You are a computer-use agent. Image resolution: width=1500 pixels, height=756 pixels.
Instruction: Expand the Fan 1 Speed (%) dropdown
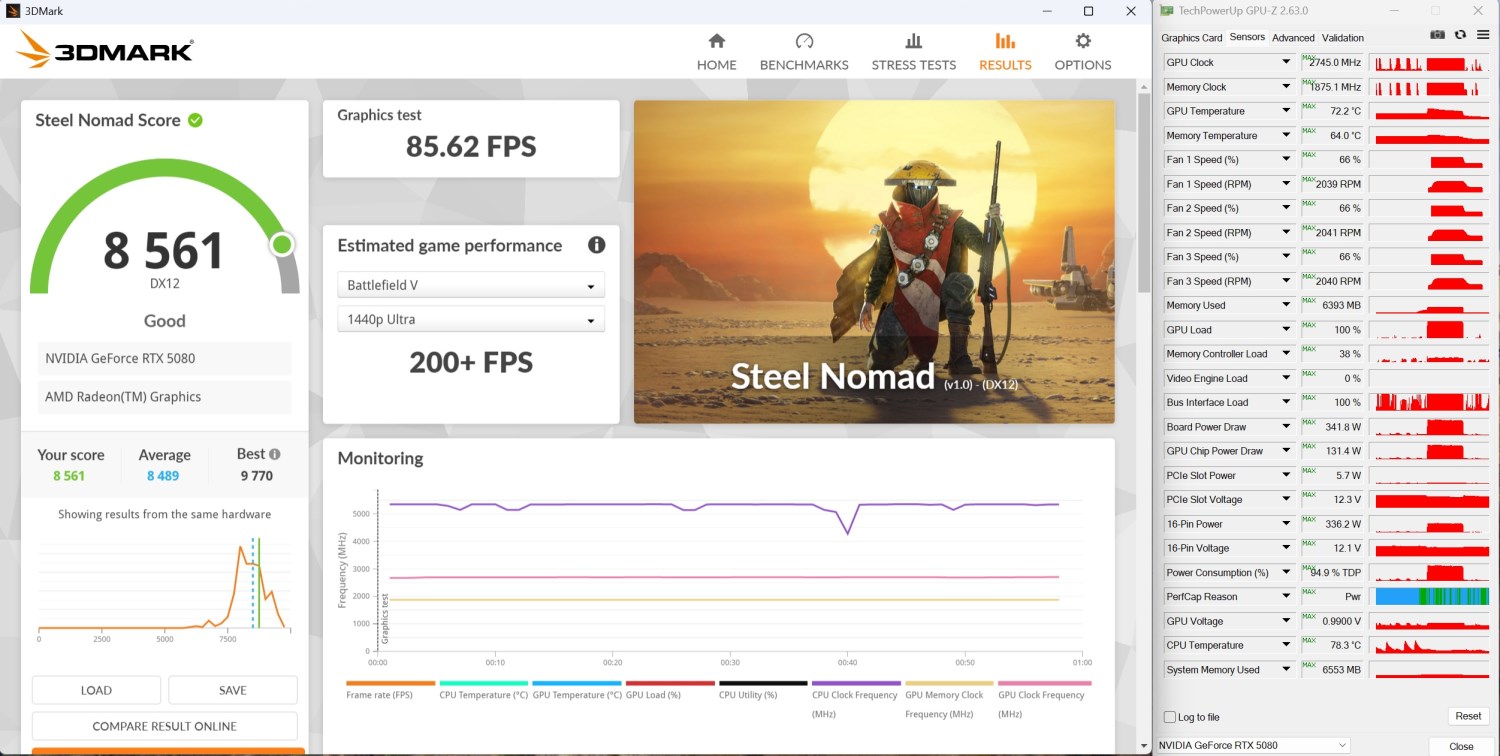[1286, 160]
